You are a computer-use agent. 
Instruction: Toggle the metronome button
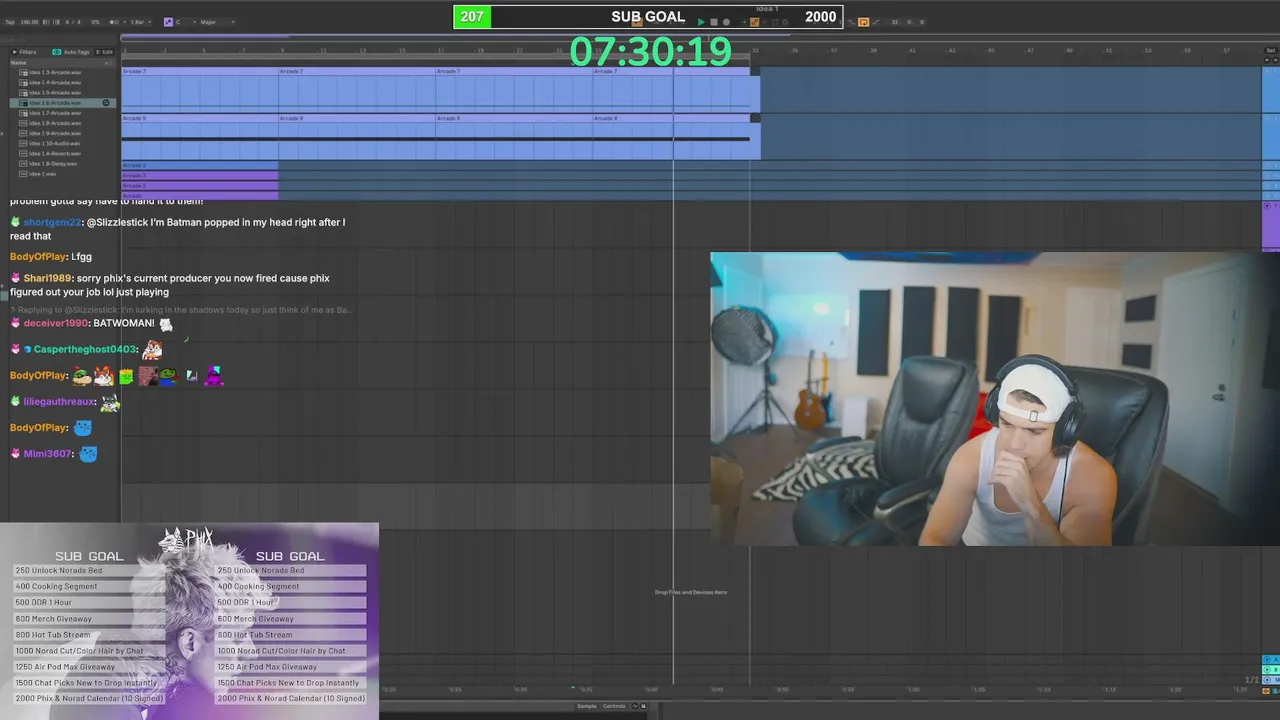pyautogui.click(x=114, y=22)
